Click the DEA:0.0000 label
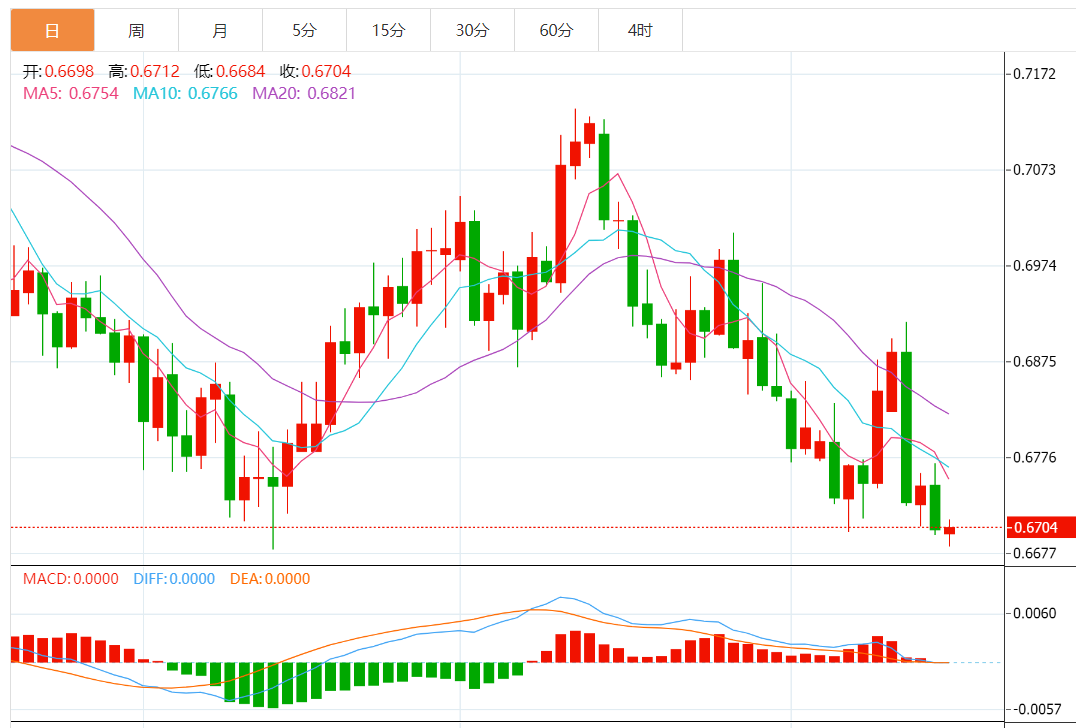This screenshot has height=728, width=1076. tap(270, 579)
